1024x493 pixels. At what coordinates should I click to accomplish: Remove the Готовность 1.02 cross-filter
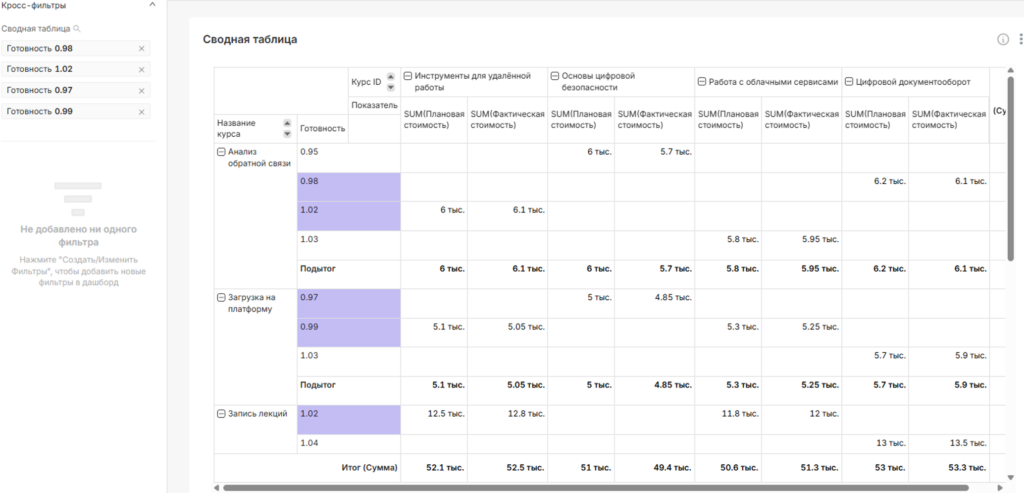pyautogui.click(x=142, y=69)
